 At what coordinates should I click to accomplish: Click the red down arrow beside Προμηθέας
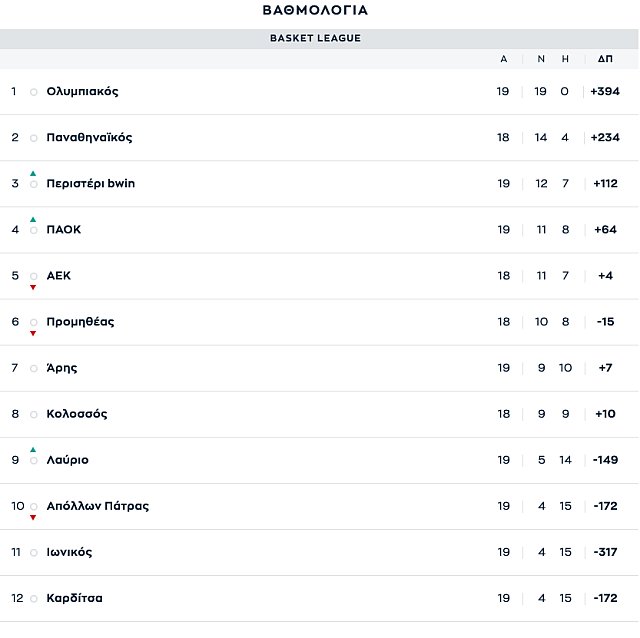coord(33,333)
